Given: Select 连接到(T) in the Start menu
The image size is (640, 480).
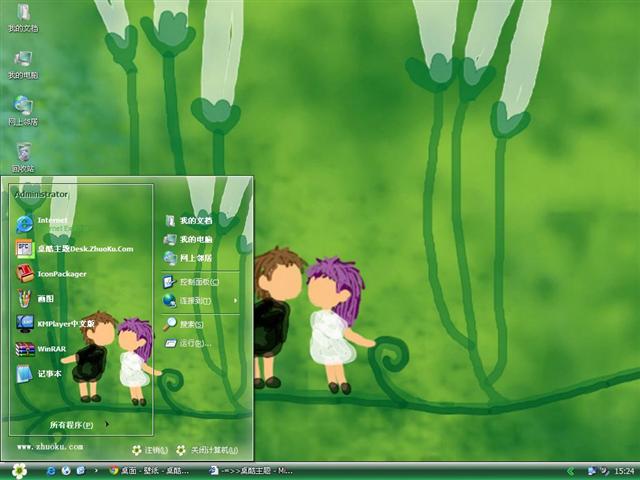Looking at the screenshot, I should 187,301.
